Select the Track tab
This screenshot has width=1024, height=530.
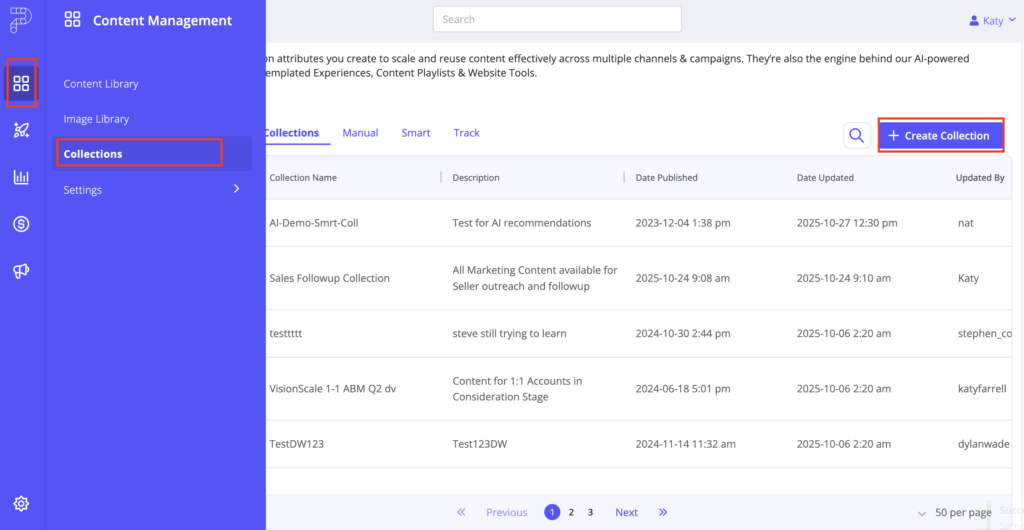(x=466, y=133)
